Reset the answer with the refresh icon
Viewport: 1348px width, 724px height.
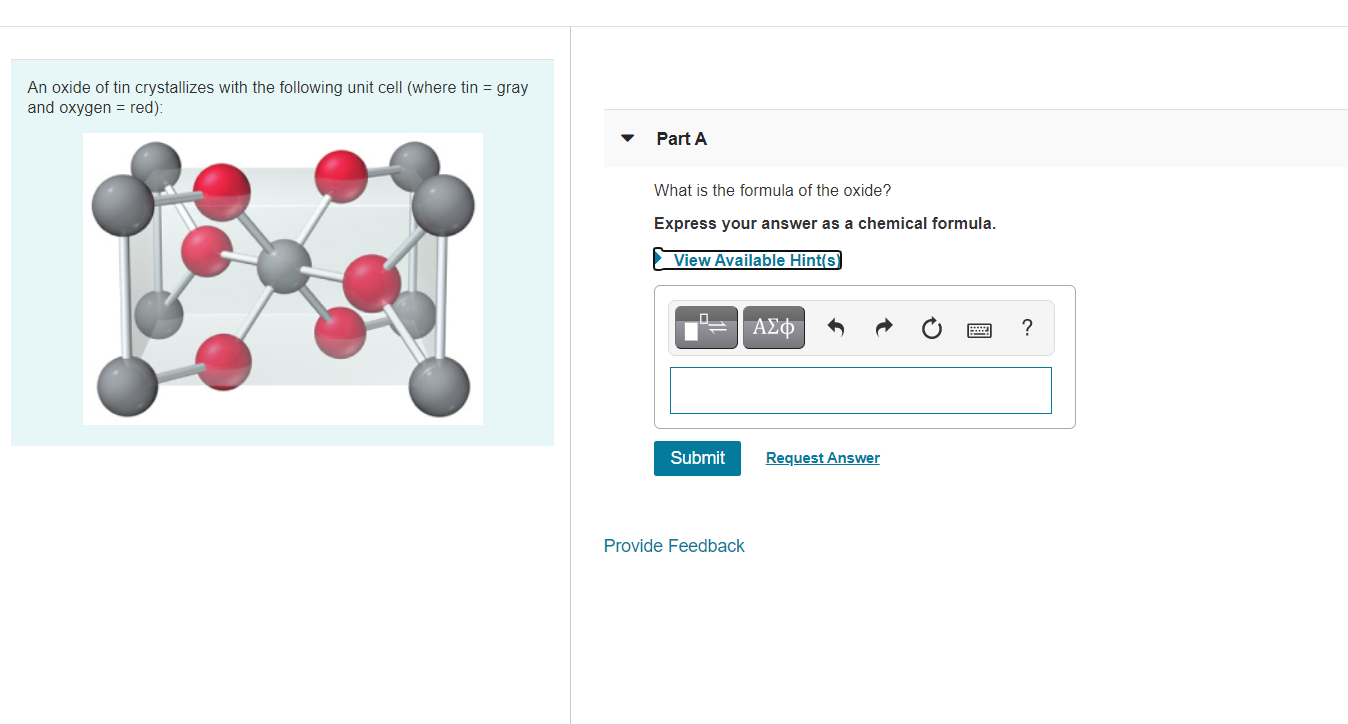[931, 327]
